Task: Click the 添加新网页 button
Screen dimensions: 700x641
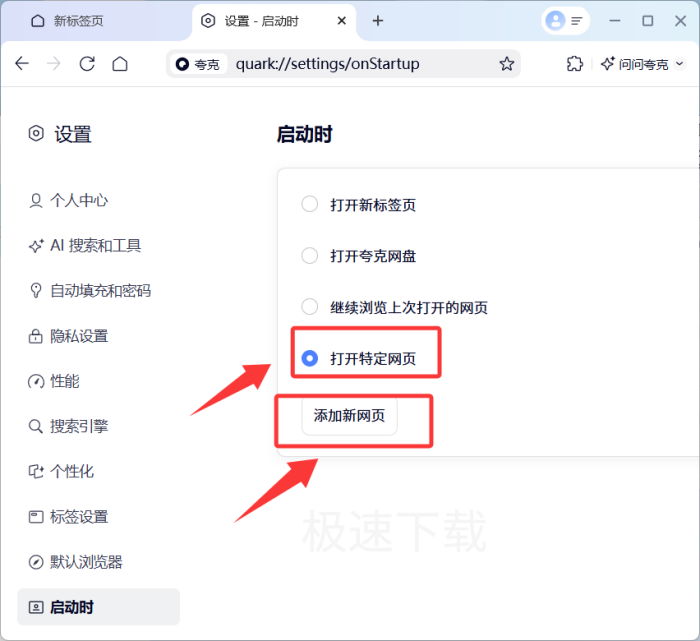Action: pyautogui.click(x=349, y=416)
